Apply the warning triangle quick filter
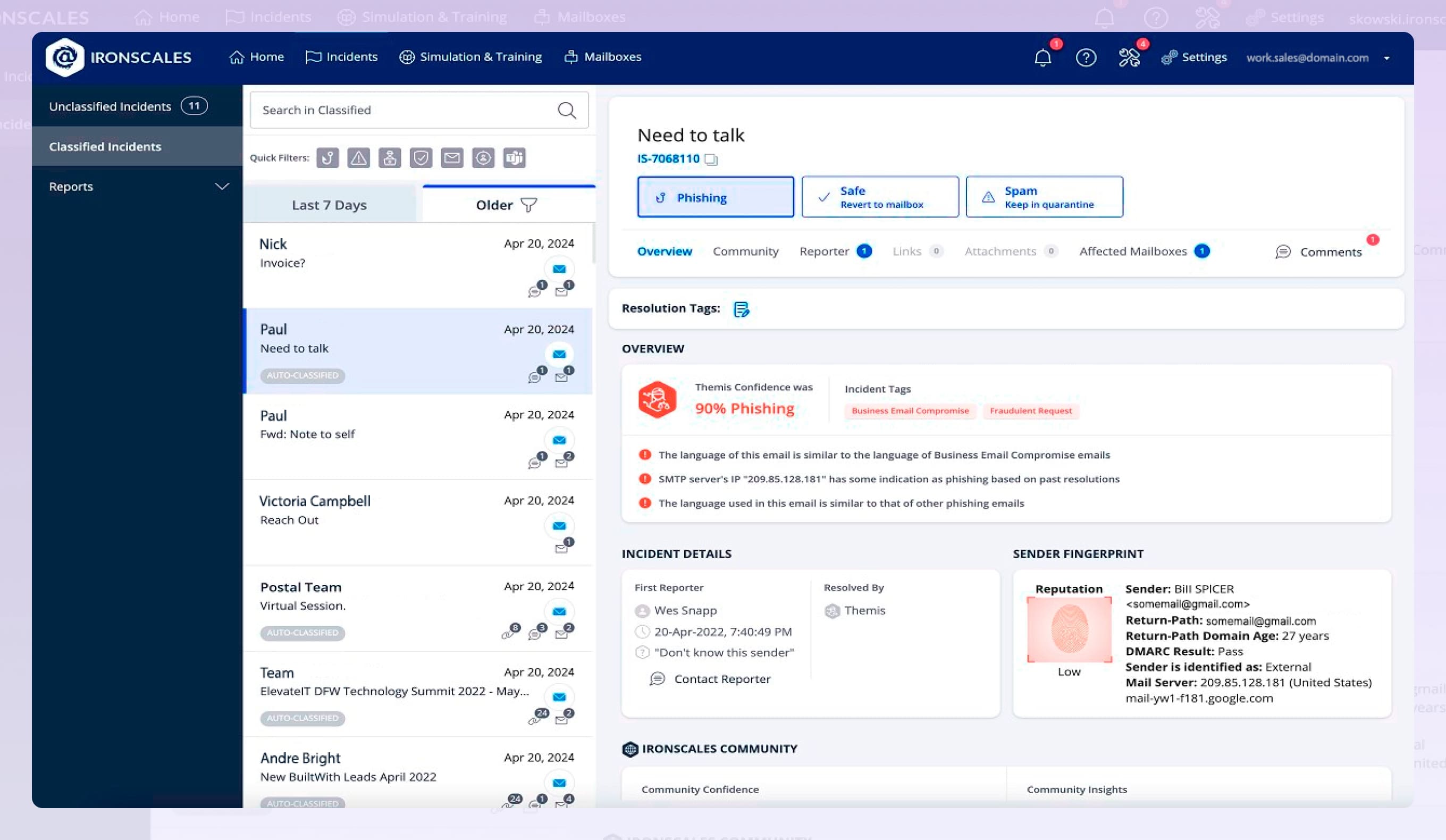1446x840 pixels. pos(359,158)
